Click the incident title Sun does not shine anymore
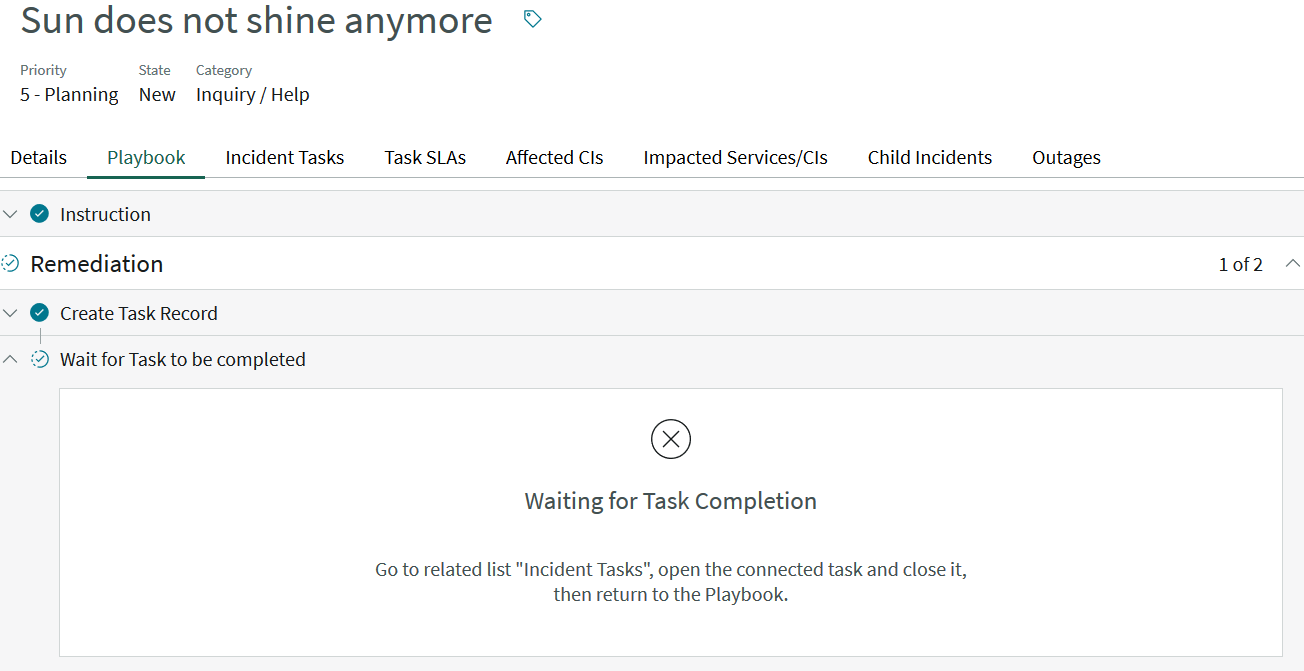Screen dimensions: 1304x671 [255, 20]
